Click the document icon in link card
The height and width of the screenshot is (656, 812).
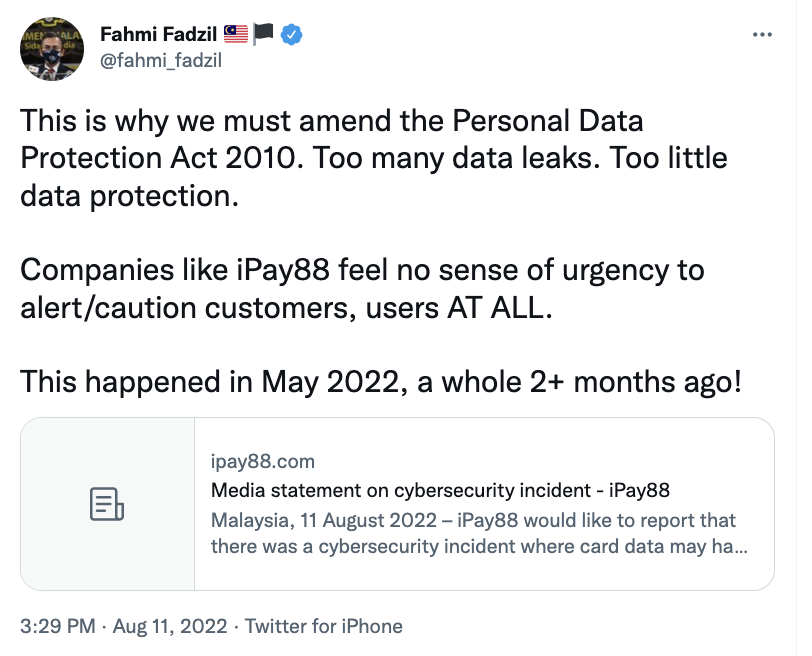[x=107, y=503]
